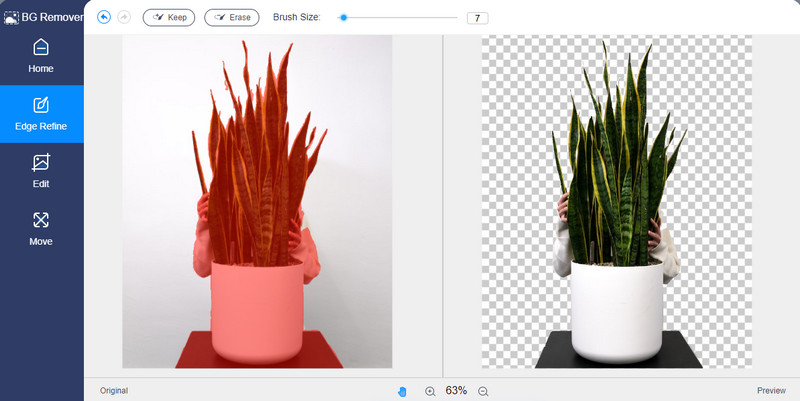Click the undo arrow icon
This screenshot has height=401, width=800.
104,17
